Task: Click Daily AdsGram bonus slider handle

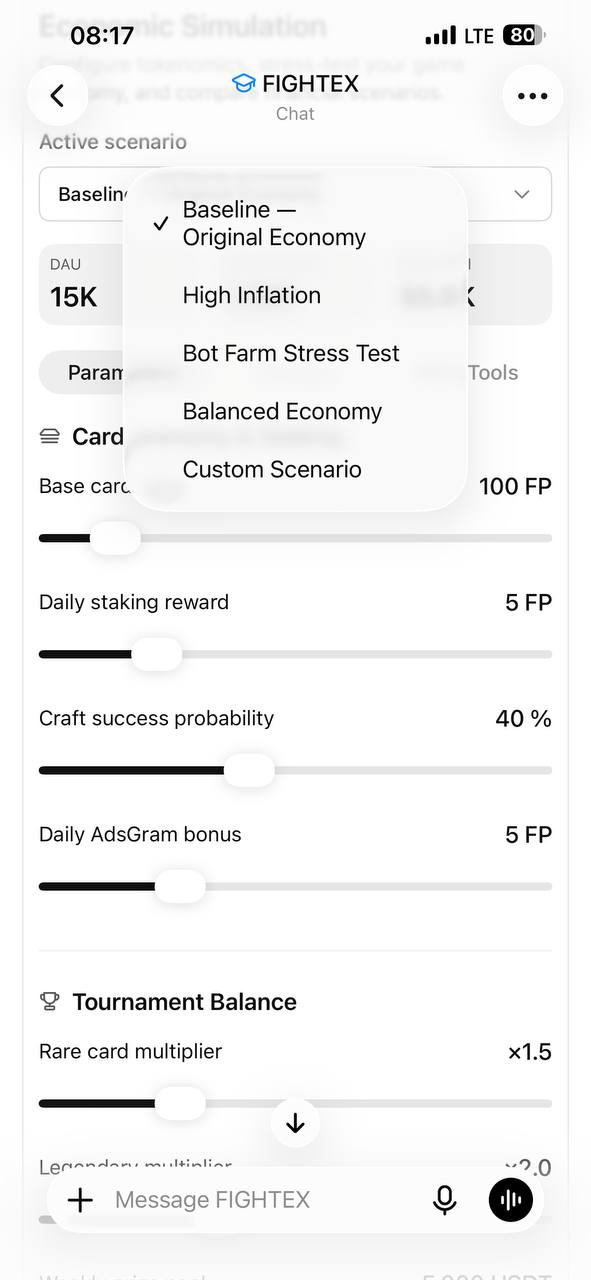Action: 180,886
